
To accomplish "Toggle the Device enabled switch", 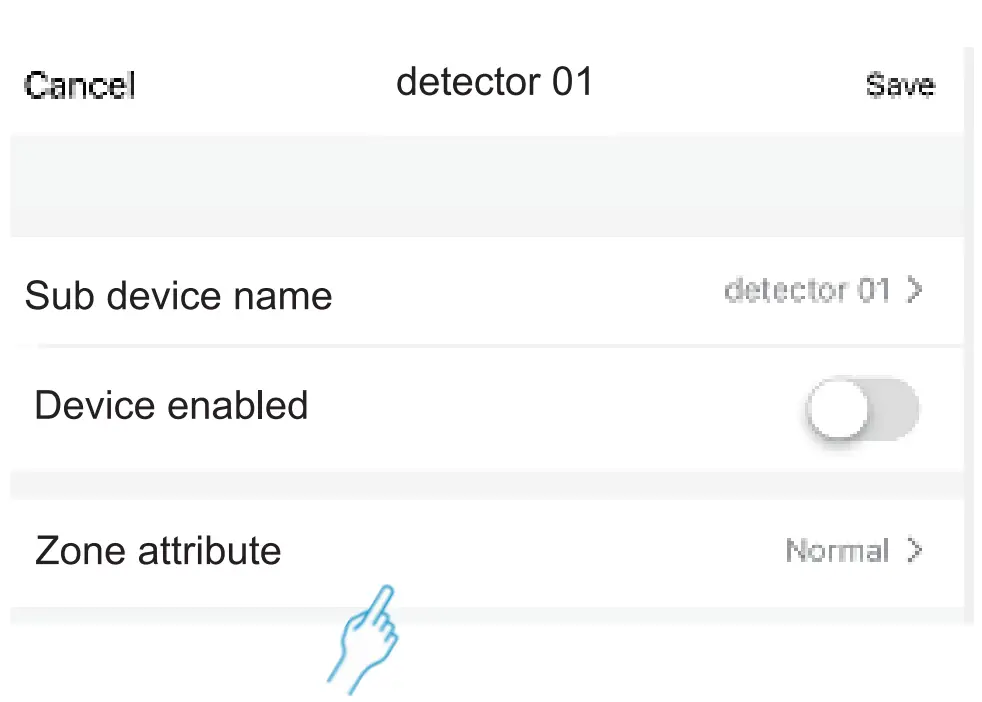I will (862, 408).
